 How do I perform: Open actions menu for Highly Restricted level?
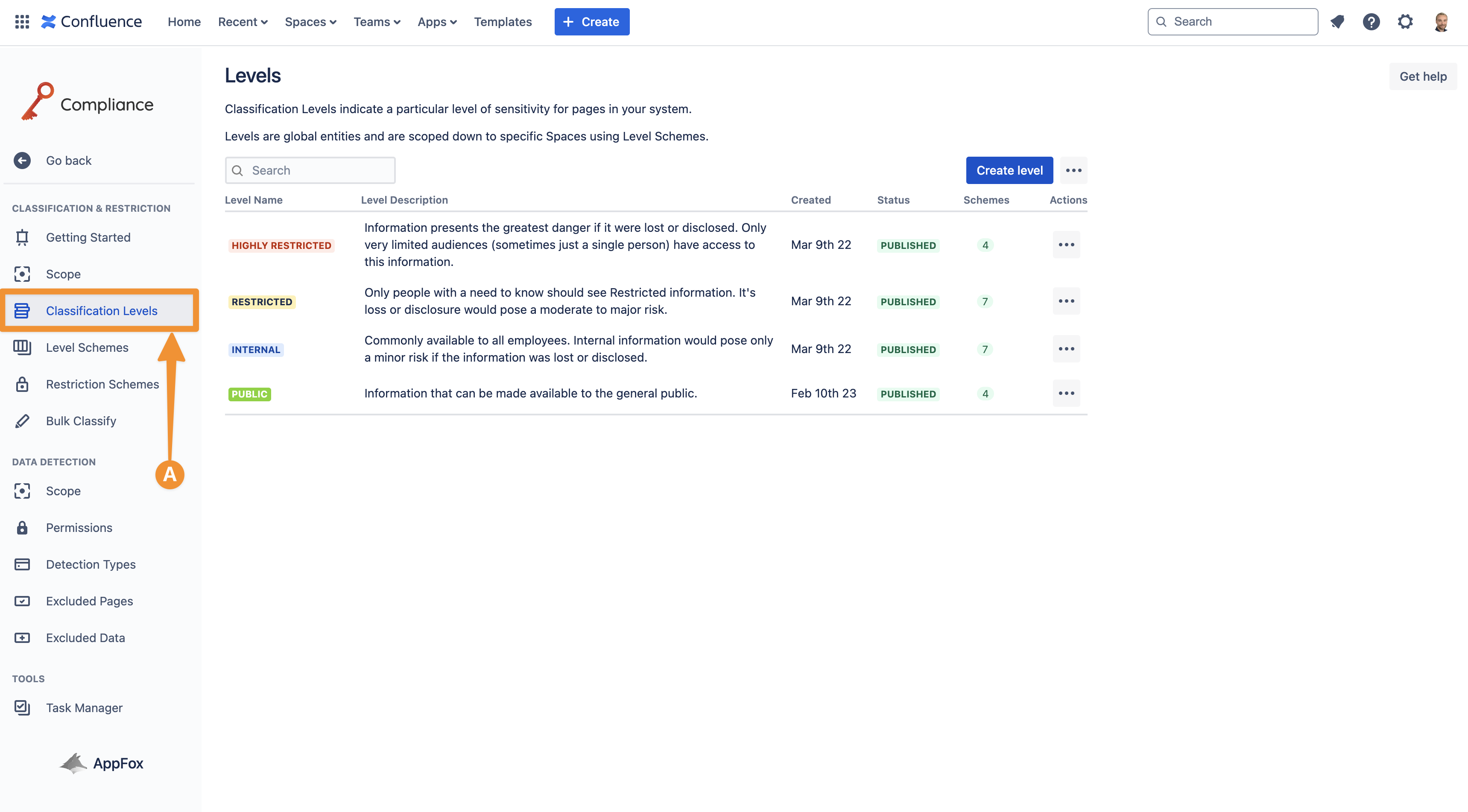click(x=1066, y=245)
